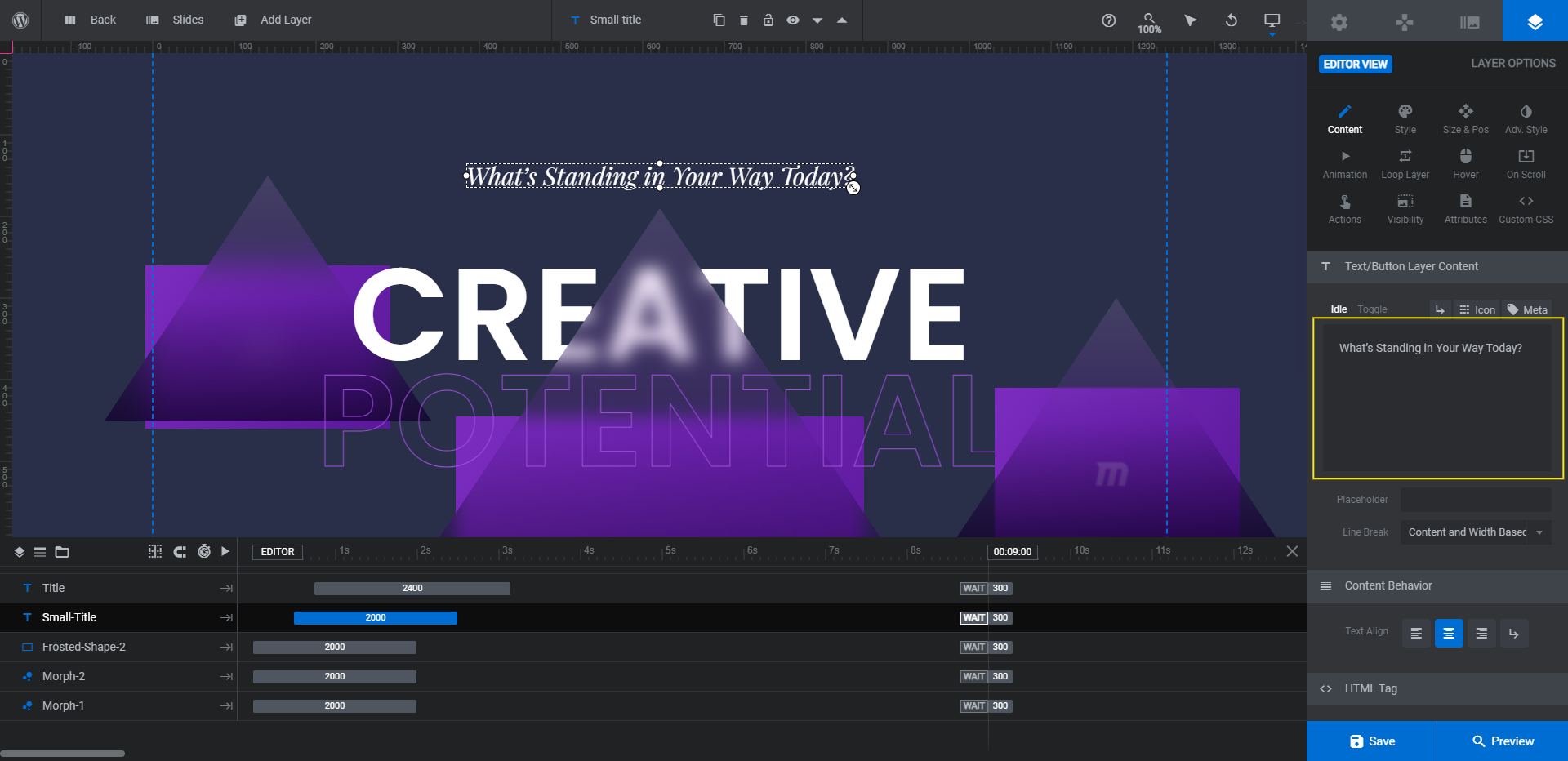This screenshot has width=1568, height=761.
Task: Select the Idle content state
Action: [1339, 309]
